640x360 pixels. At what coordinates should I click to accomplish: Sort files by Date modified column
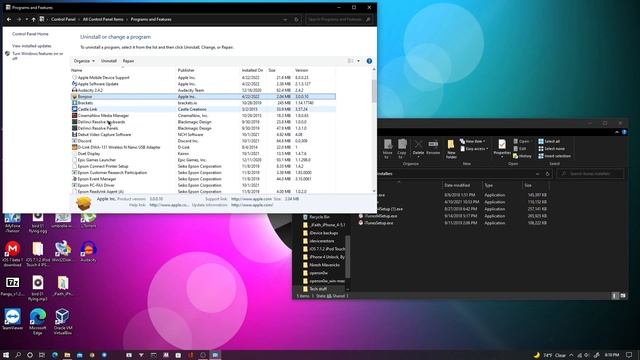point(457,185)
